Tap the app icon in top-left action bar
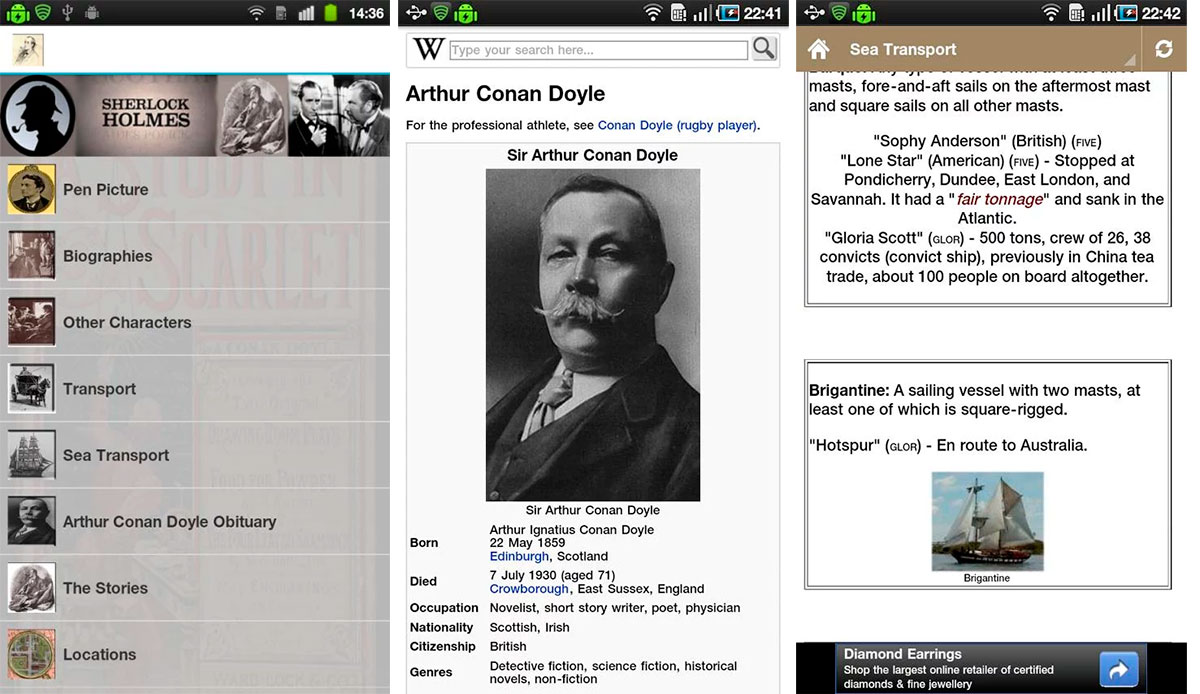This screenshot has width=1200, height=694. point(27,50)
